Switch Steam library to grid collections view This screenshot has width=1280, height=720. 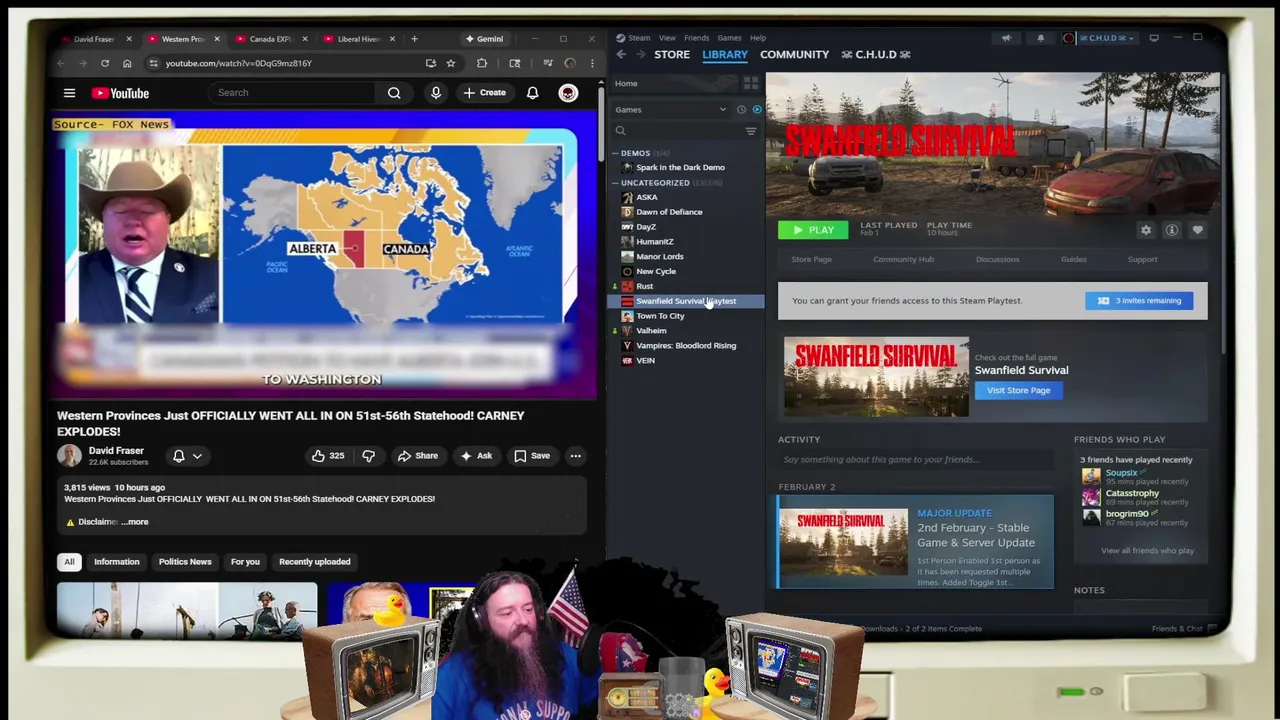[x=751, y=84]
